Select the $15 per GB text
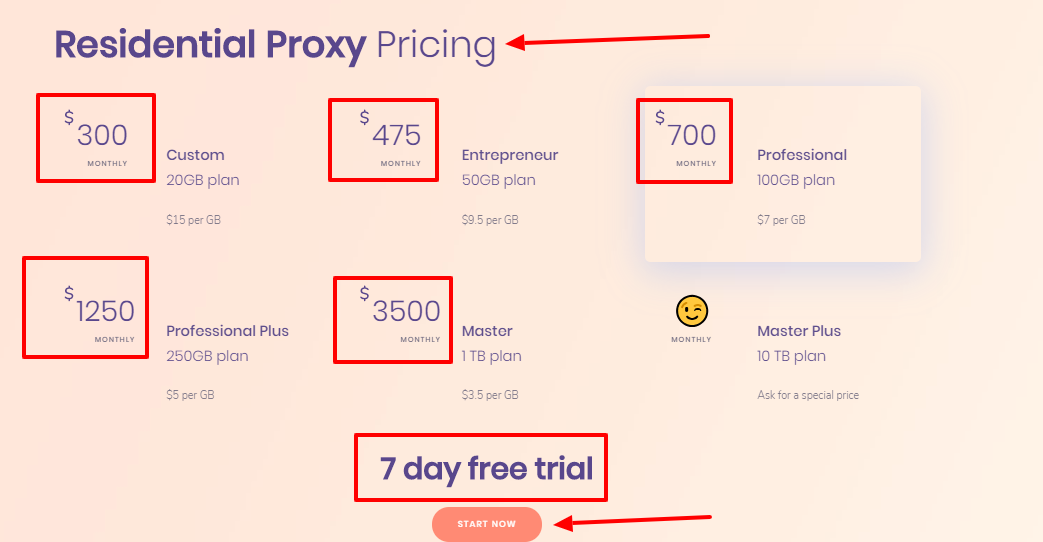 (x=193, y=219)
